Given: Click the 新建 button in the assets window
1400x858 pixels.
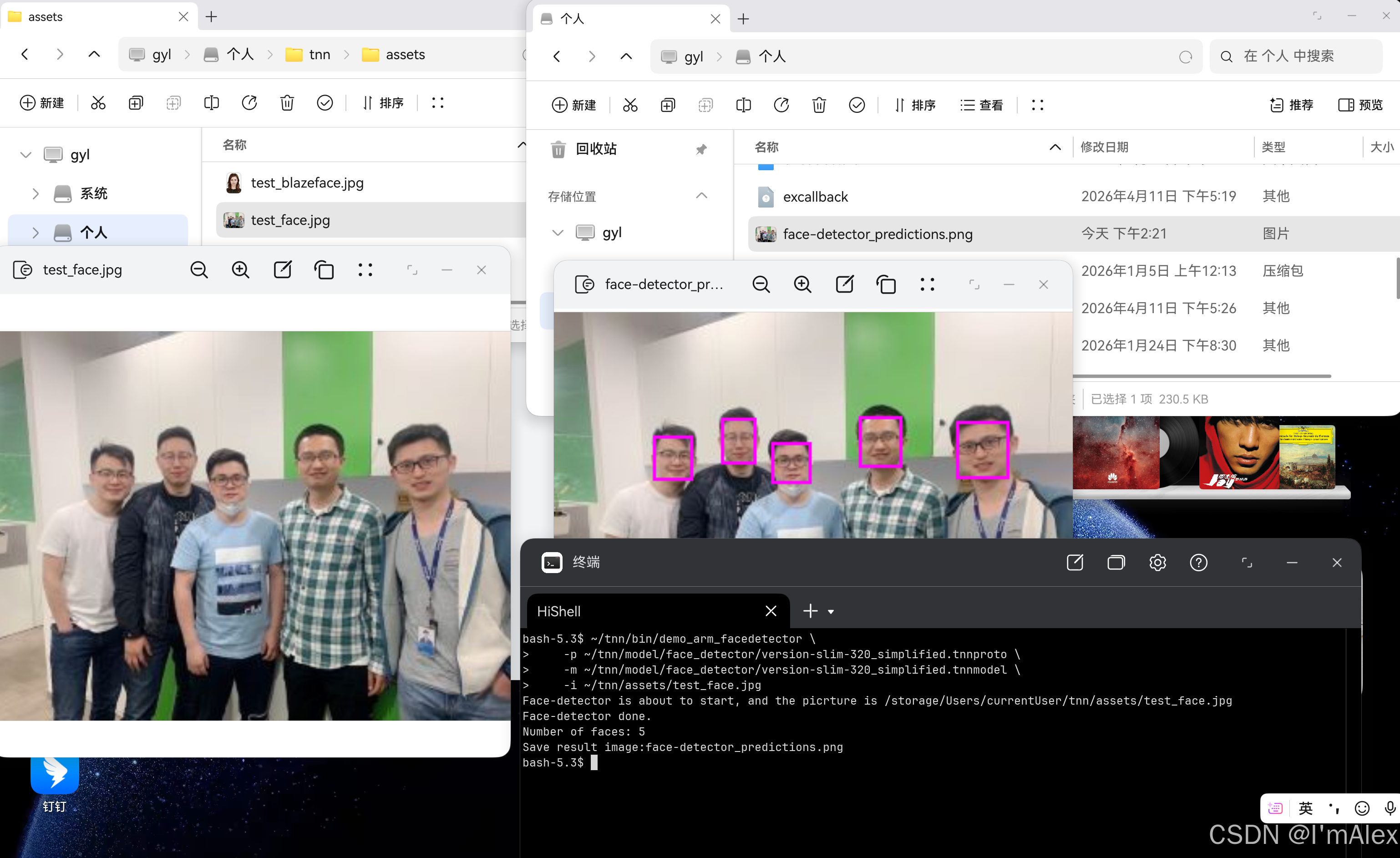Looking at the screenshot, I should tap(42, 103).
